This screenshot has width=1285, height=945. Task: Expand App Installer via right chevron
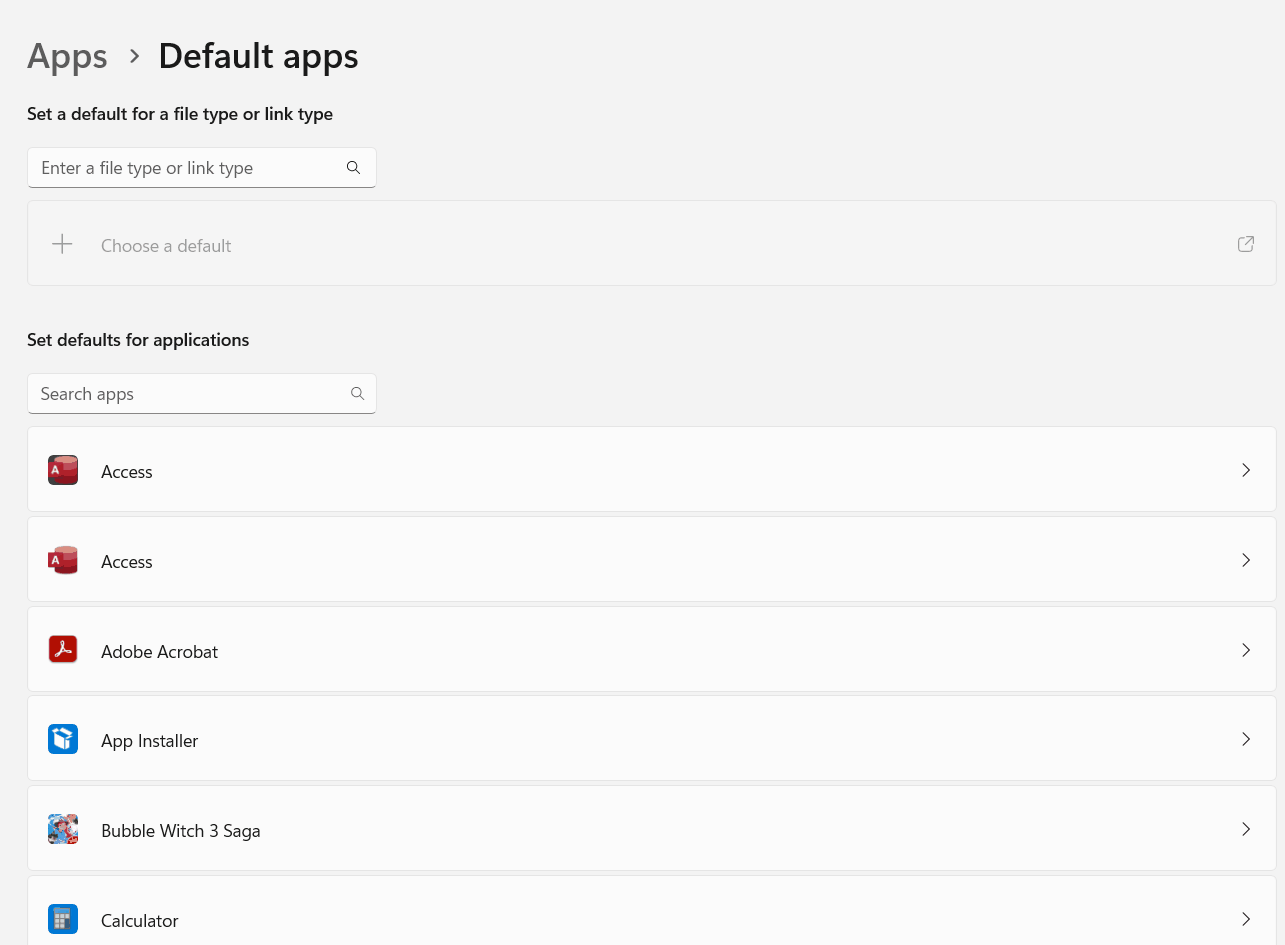pyautogui.click(x=1245, y=739)
